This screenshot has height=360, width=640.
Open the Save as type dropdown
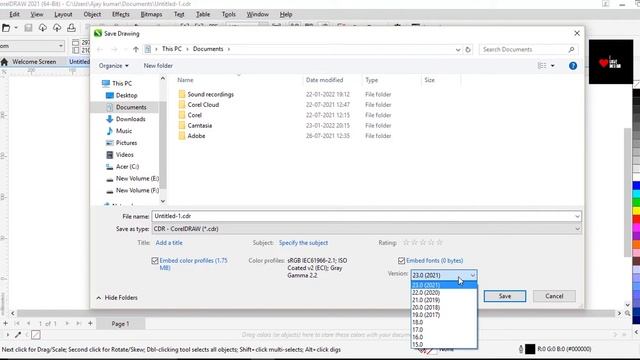pyautogui.click(x=577, y=229)
